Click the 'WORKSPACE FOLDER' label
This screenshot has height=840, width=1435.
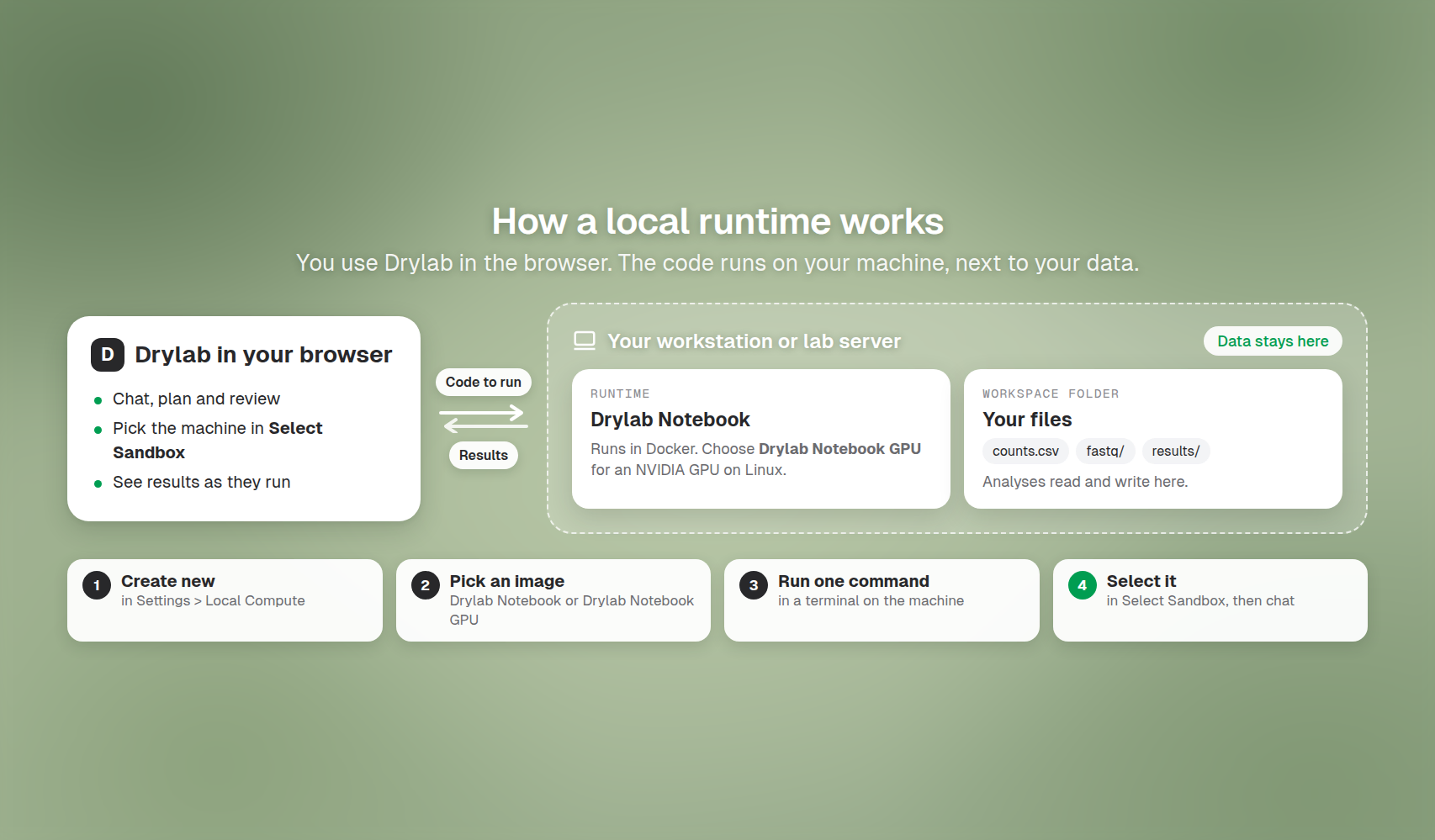tap(1051, 394)
